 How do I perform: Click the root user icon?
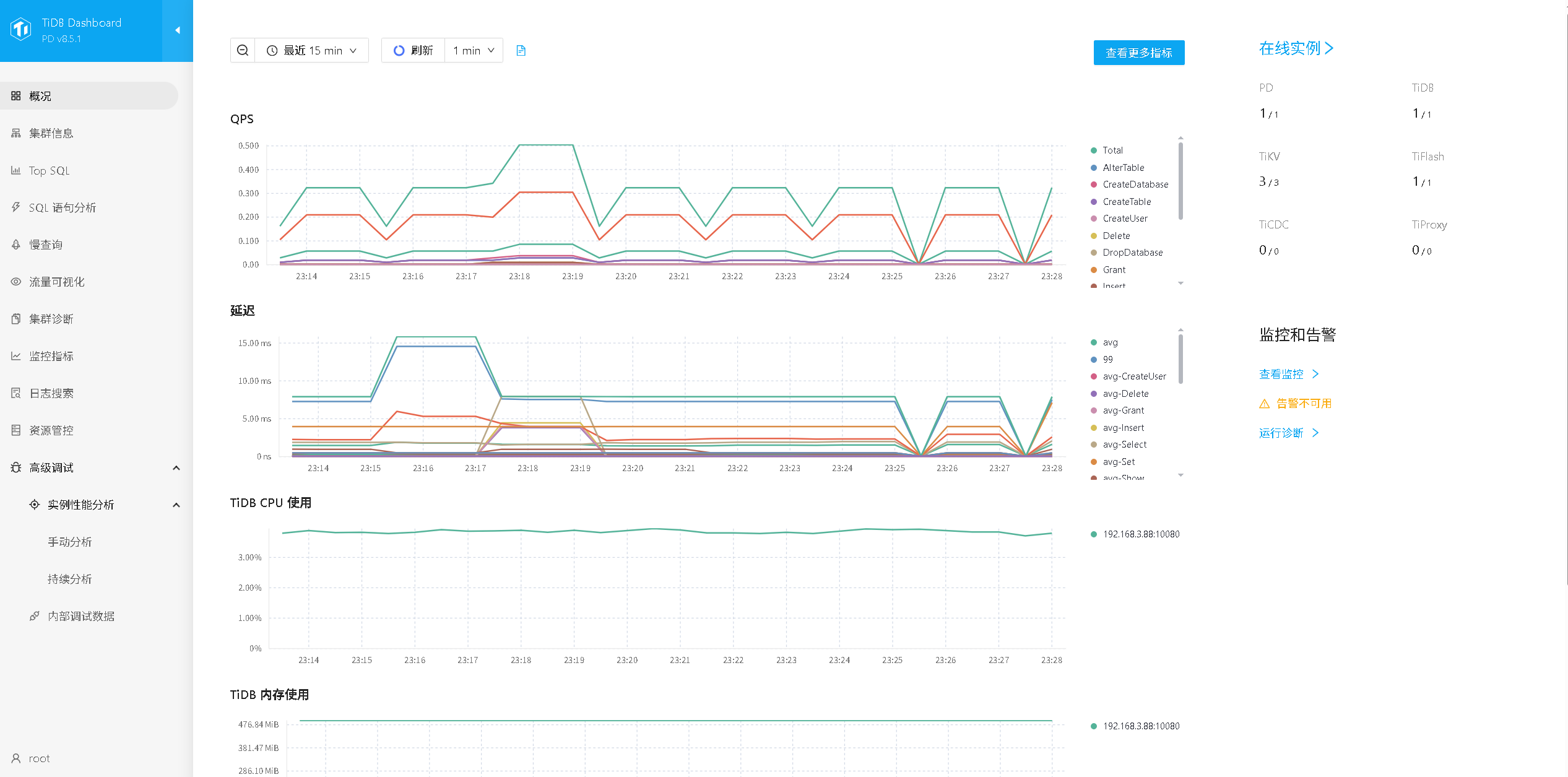[x=16, y=758]
